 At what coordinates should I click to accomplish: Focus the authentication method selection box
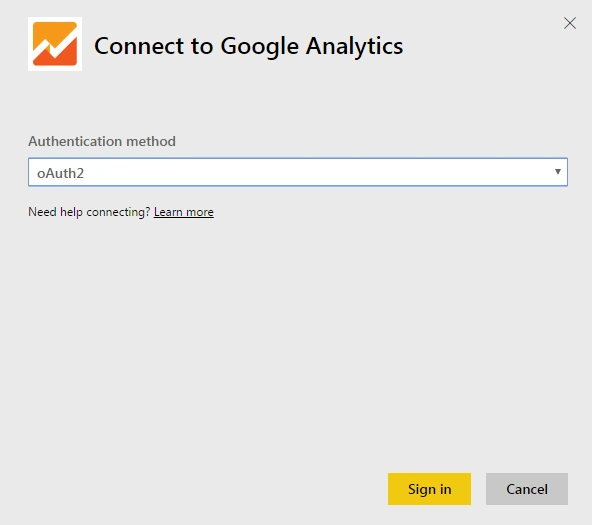[298, 172]
